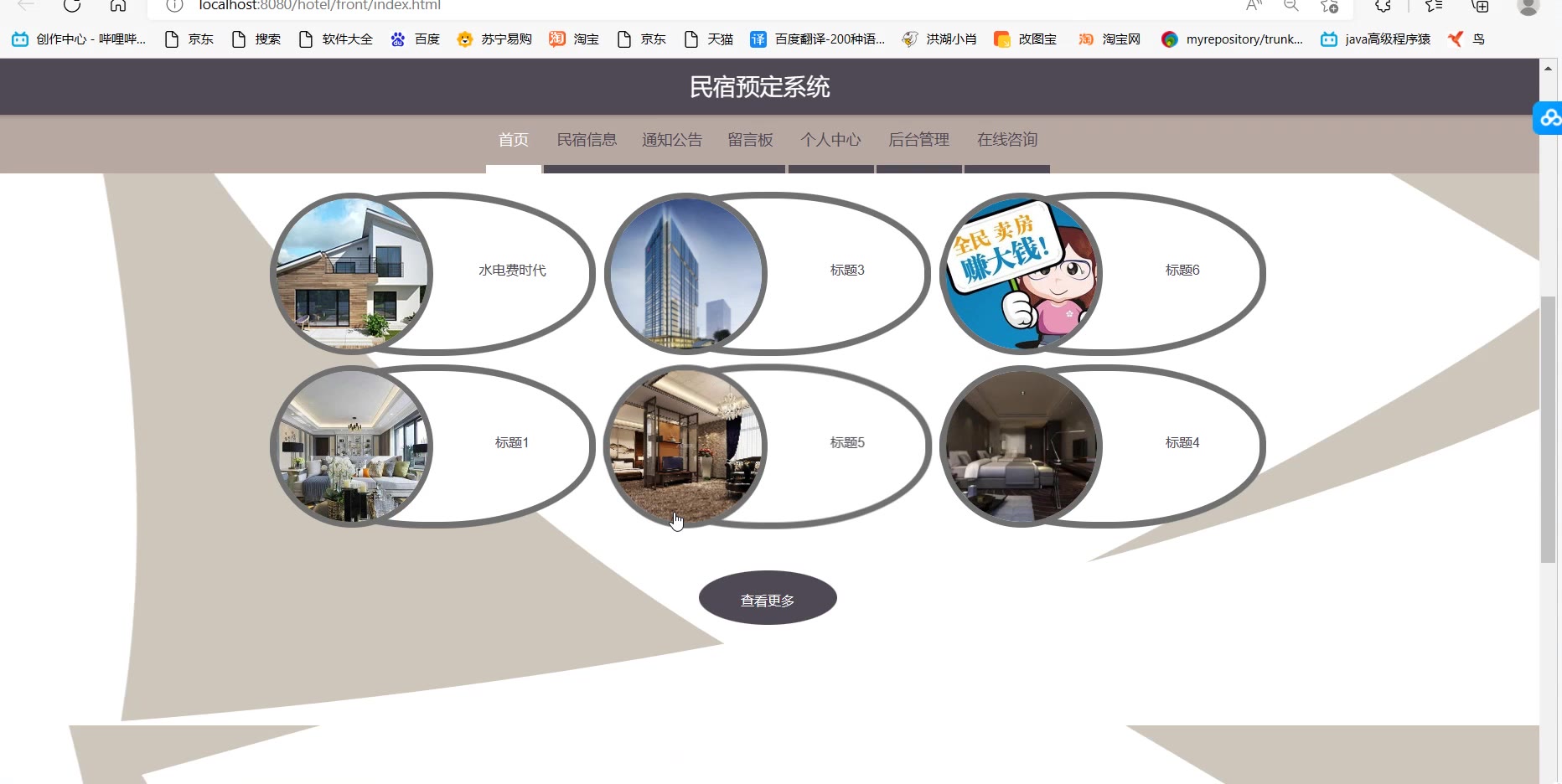Click the page vertical scrollbar thumb
This screenshot has height=784, width=1562.
pos(1548,429)
